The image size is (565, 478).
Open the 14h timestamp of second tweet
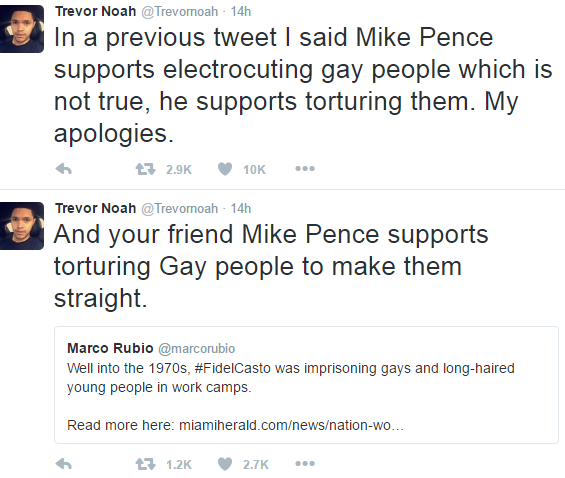click(x=240, y=209)
